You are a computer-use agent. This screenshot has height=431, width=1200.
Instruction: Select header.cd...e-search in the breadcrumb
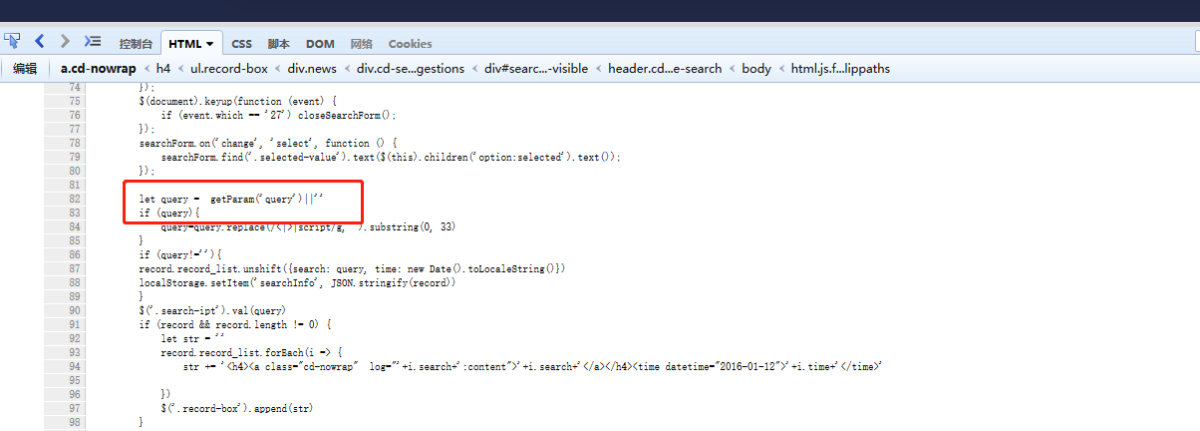tap(664, 69)
